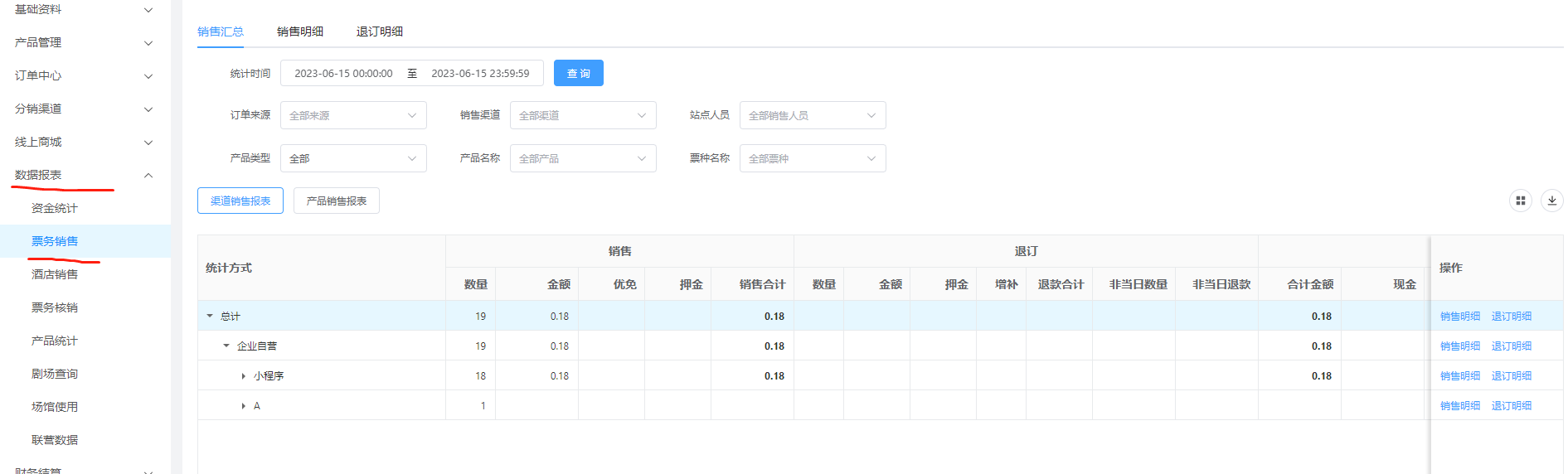Collapse the 总计 row arrow
The width and height of the screenshot is (1568, 474).
[210, 316]
